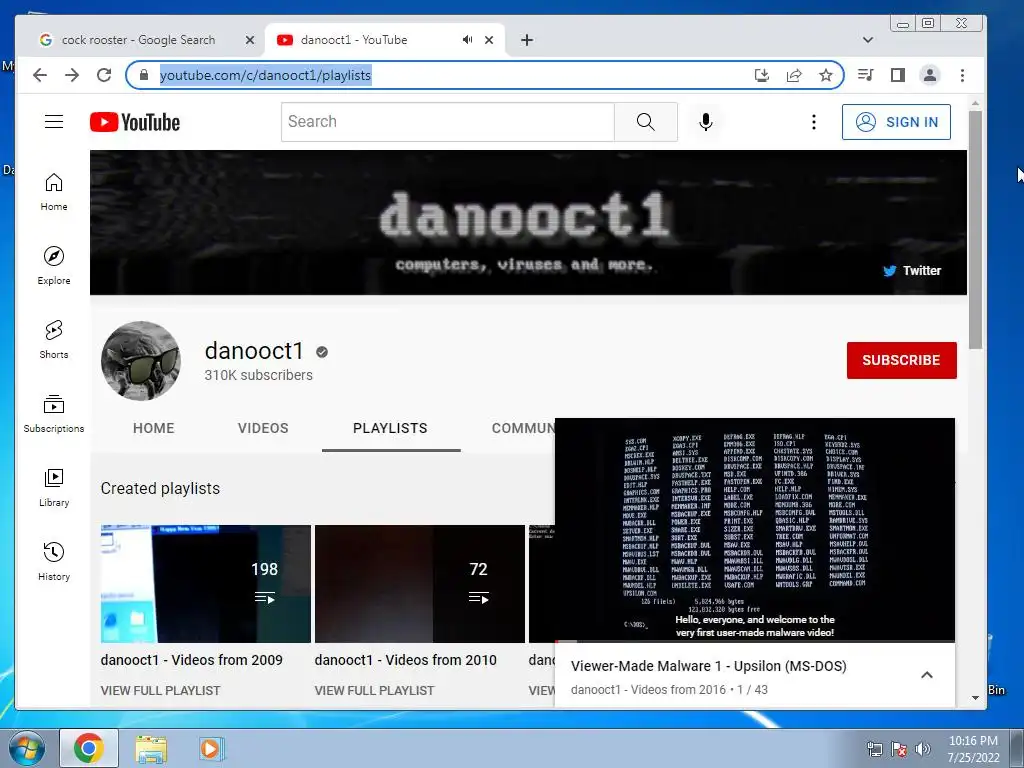Open Windows Explorer from taskbar
Image resolution: width=1024 pixels, height=768 pixels.
151,748
